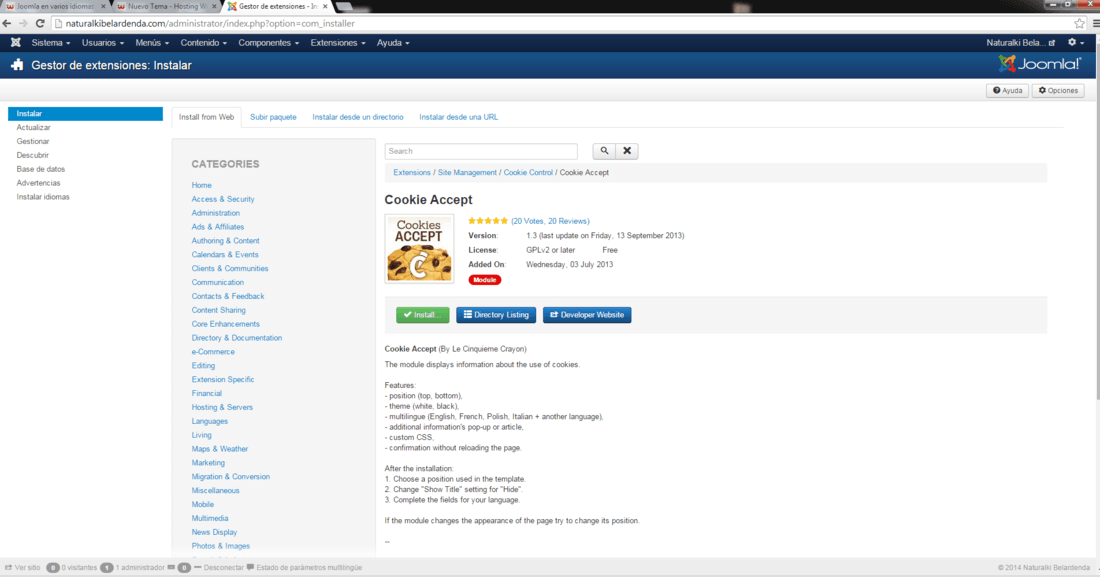Image resolution: width=1100 pixels, height=577 pixels.
Task: Open Site Management breadcrumb link
Action: click(x=467, y=173)
